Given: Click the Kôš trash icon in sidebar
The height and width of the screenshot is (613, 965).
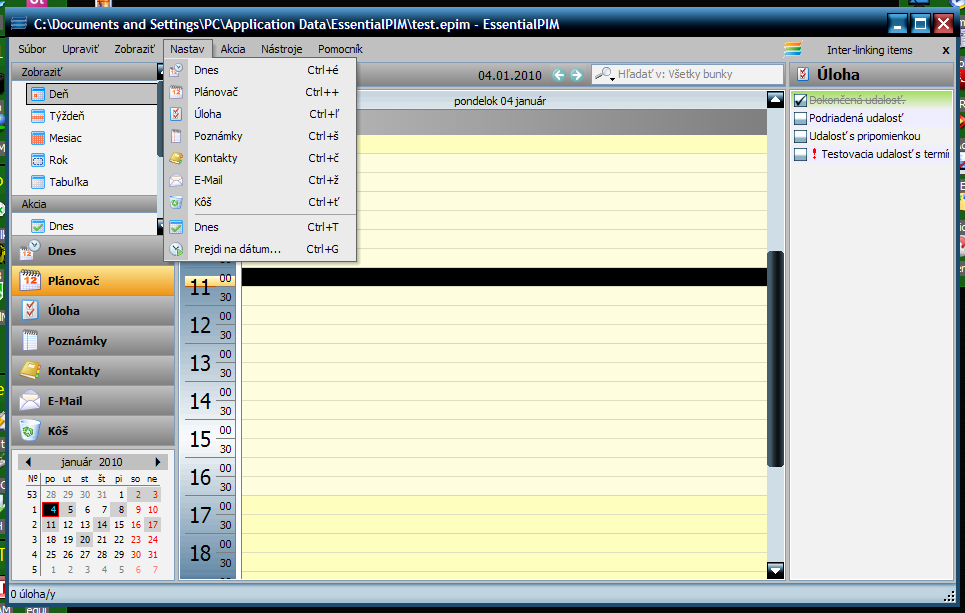Looking at the screenshot, I should [30, 431].
